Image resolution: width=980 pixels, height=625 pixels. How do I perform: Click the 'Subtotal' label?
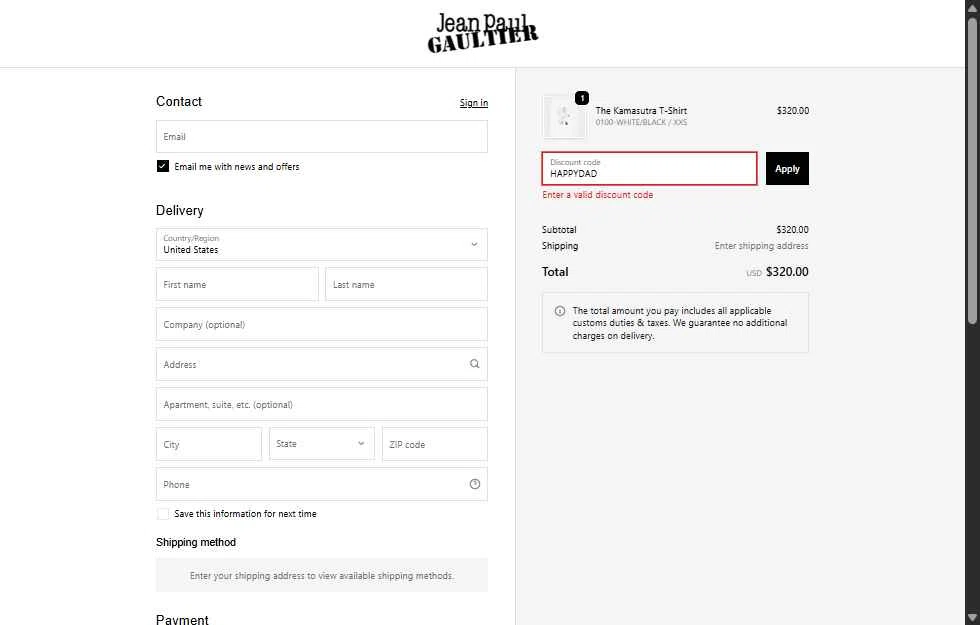tap(559, 230)
